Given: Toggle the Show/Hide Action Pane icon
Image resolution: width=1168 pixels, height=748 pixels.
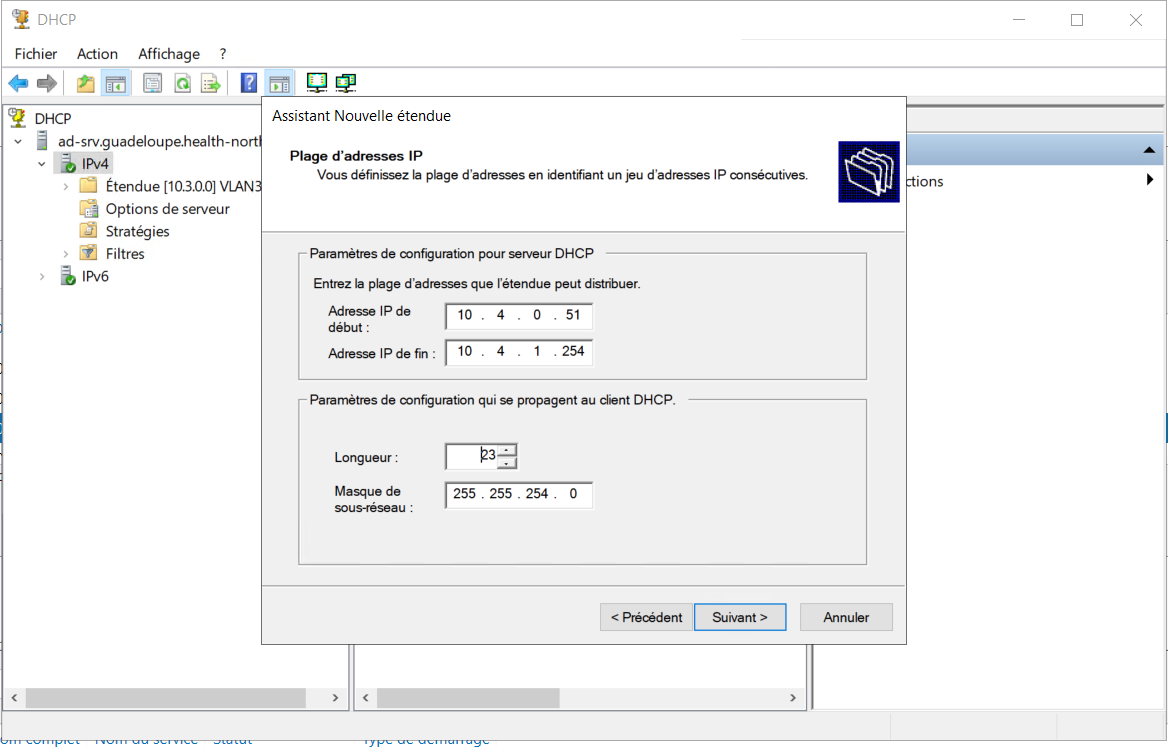Looking at the screenshot, I should pyautogui.click(x=279, y=83).
